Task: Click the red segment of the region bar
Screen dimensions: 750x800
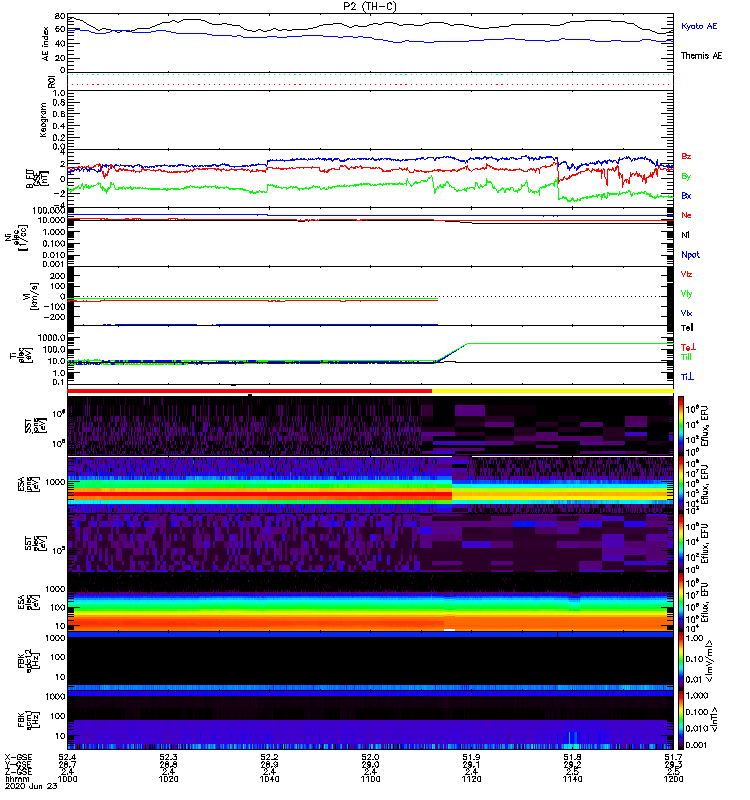Action: [x=249, y=391]
